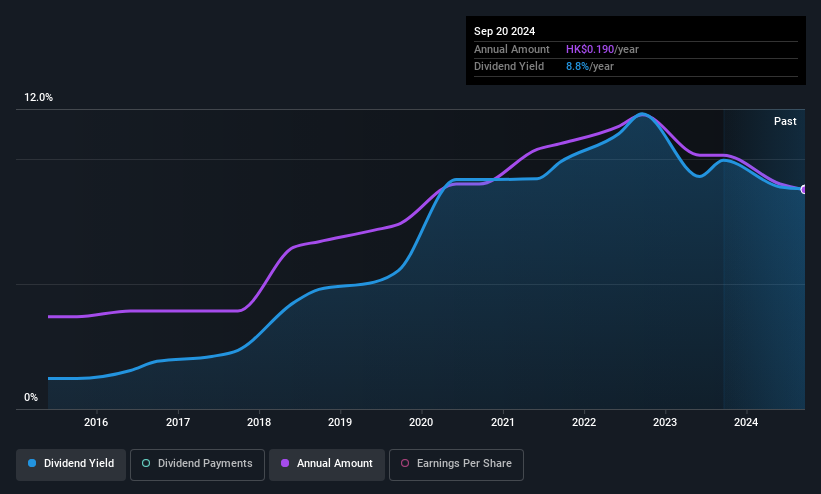Select the 2016 x-axis label
Viewport: 821px width, 494px height.
(96, 422)
